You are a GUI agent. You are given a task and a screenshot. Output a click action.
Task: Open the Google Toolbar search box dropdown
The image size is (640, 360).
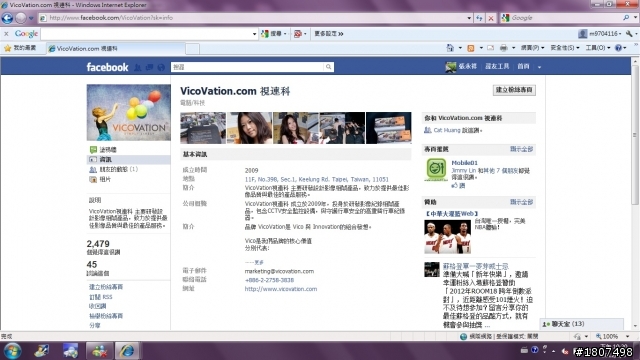pos(254,34)
